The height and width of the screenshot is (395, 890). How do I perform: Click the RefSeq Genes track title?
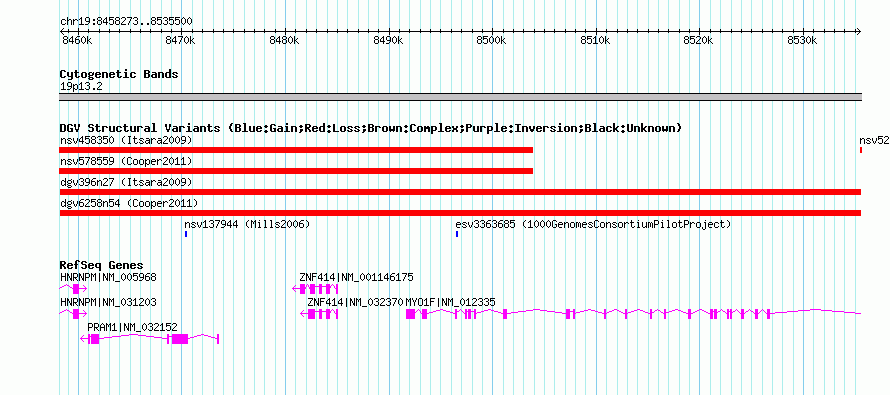[x=101, y=265]
